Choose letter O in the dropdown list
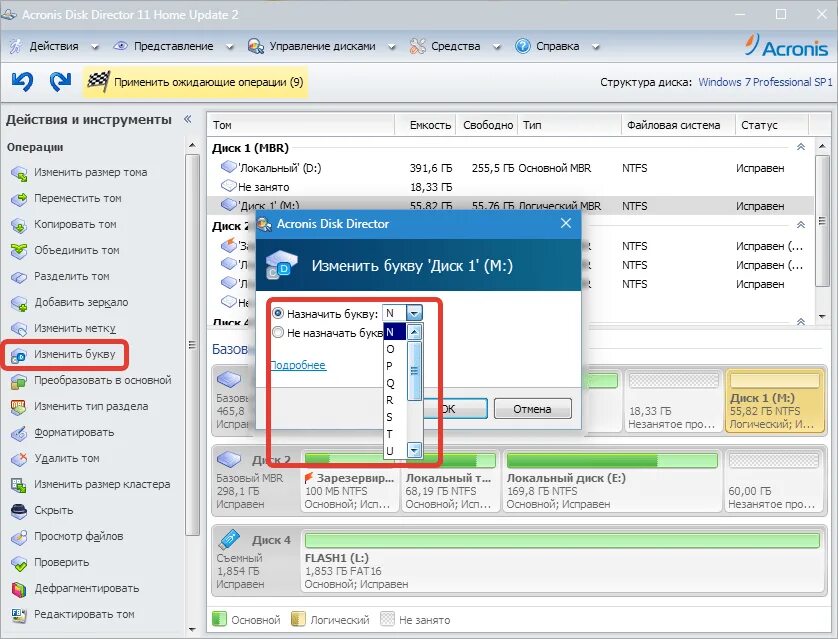Screen dimensions: 838x639 coord(395,349)
